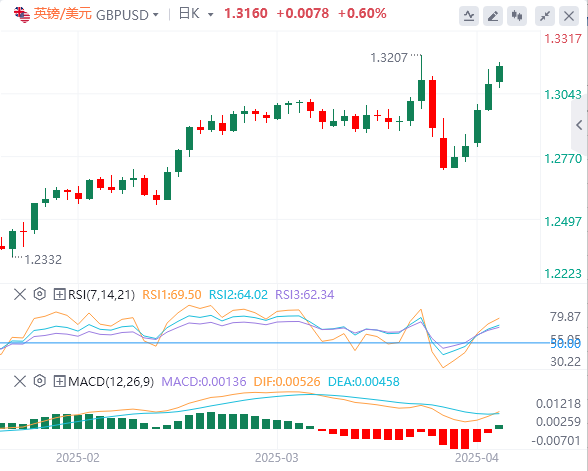Open the 日K period dropdown arrow

(210, 15)
